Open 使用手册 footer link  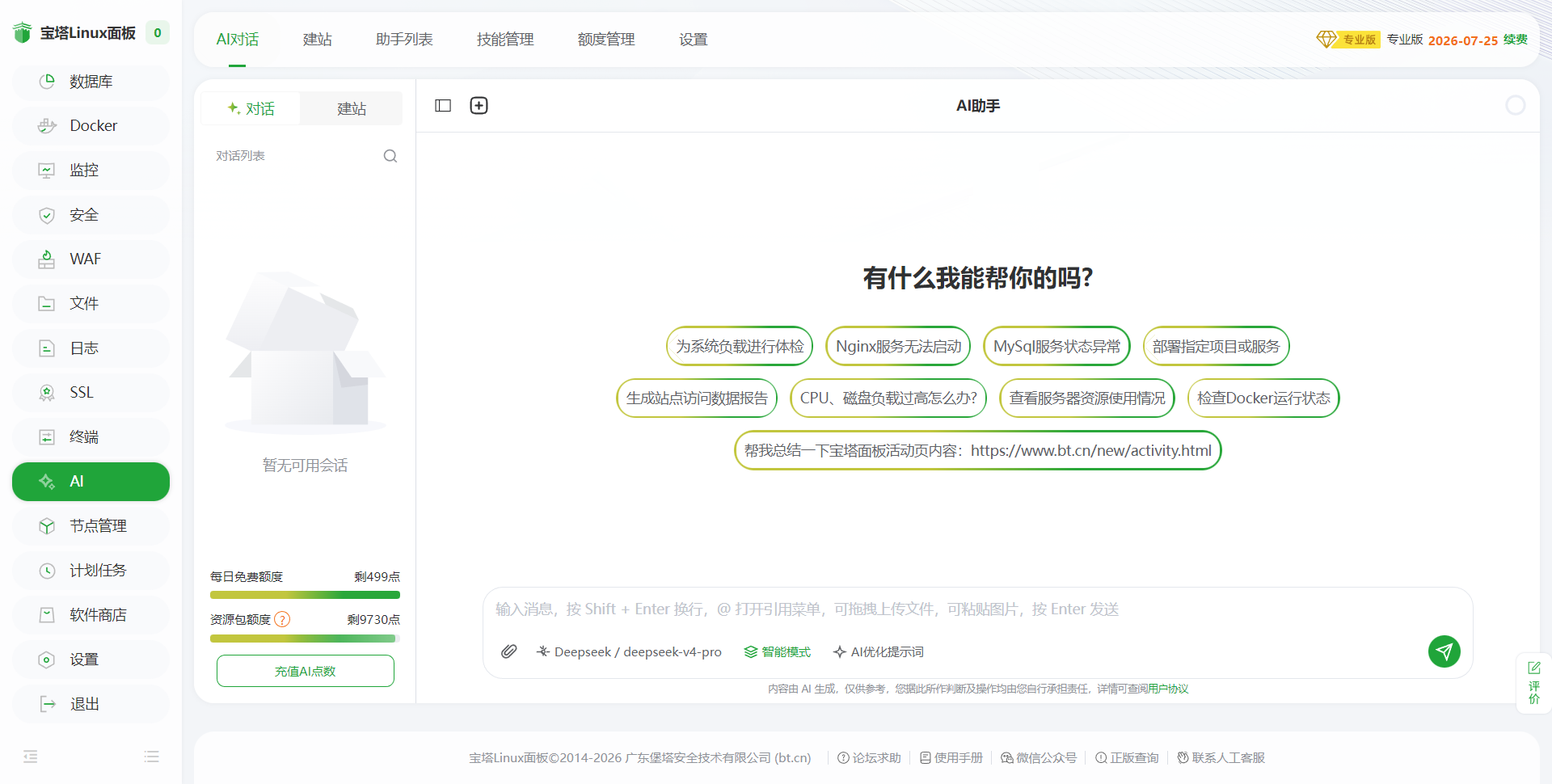[x=951, y=757]
